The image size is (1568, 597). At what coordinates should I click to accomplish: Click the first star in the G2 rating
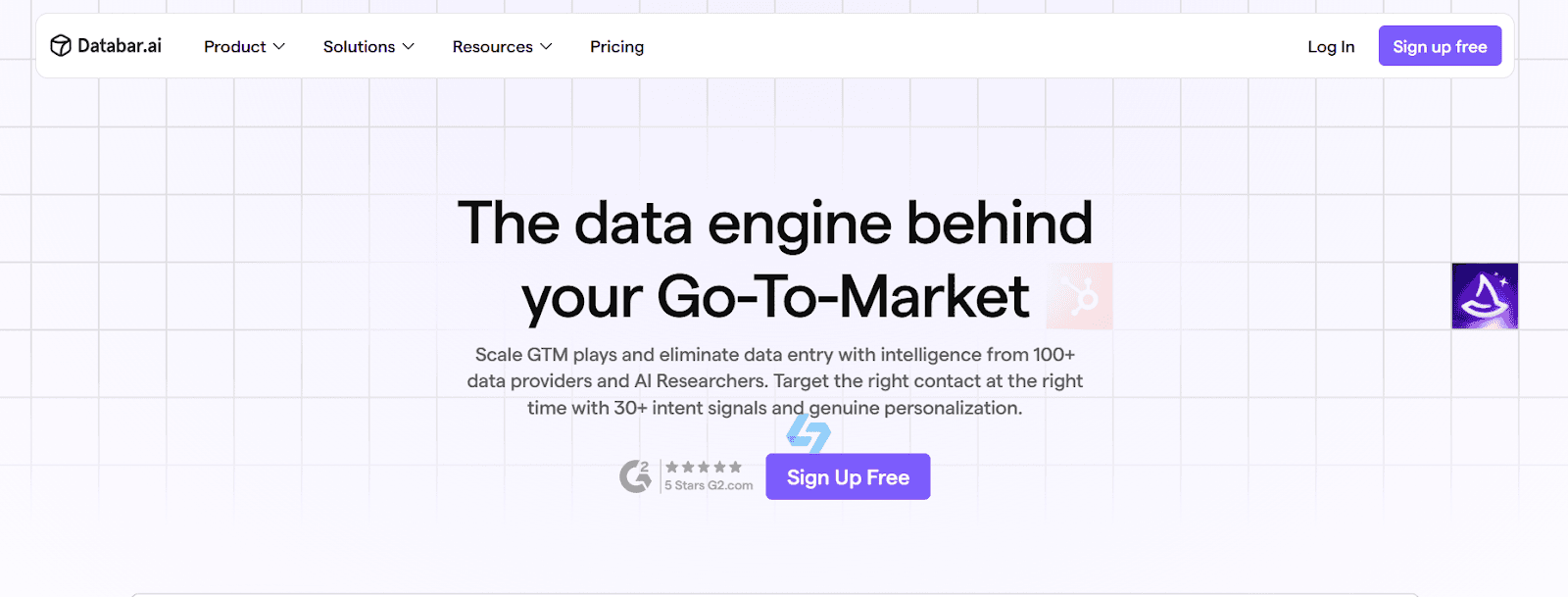(x=672, y=467)
